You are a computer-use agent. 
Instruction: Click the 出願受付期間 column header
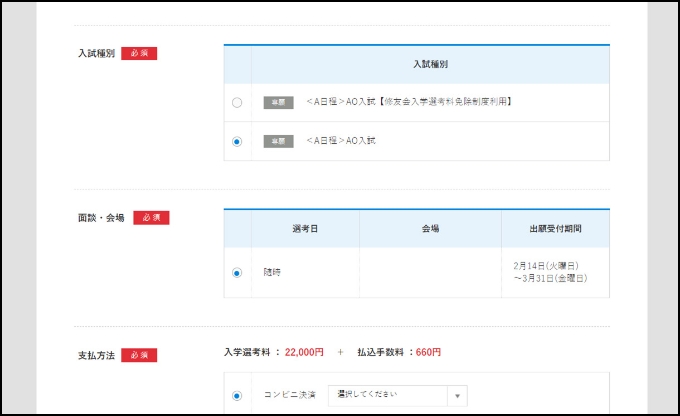coord(555,228)
